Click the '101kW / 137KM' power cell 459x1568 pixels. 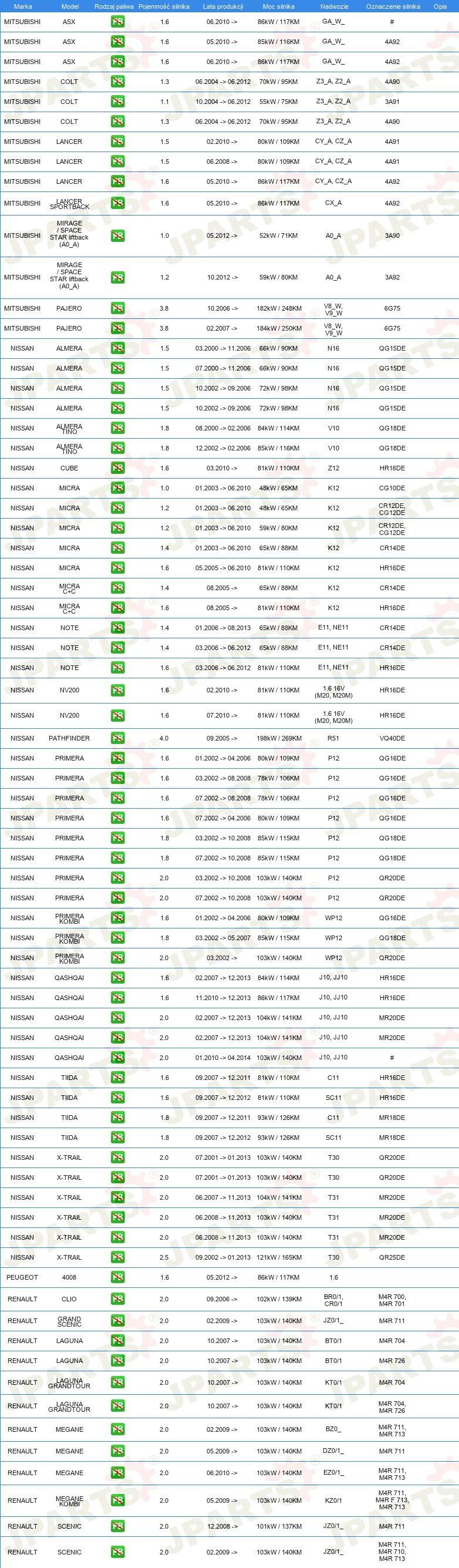(x=279, y=1527)
